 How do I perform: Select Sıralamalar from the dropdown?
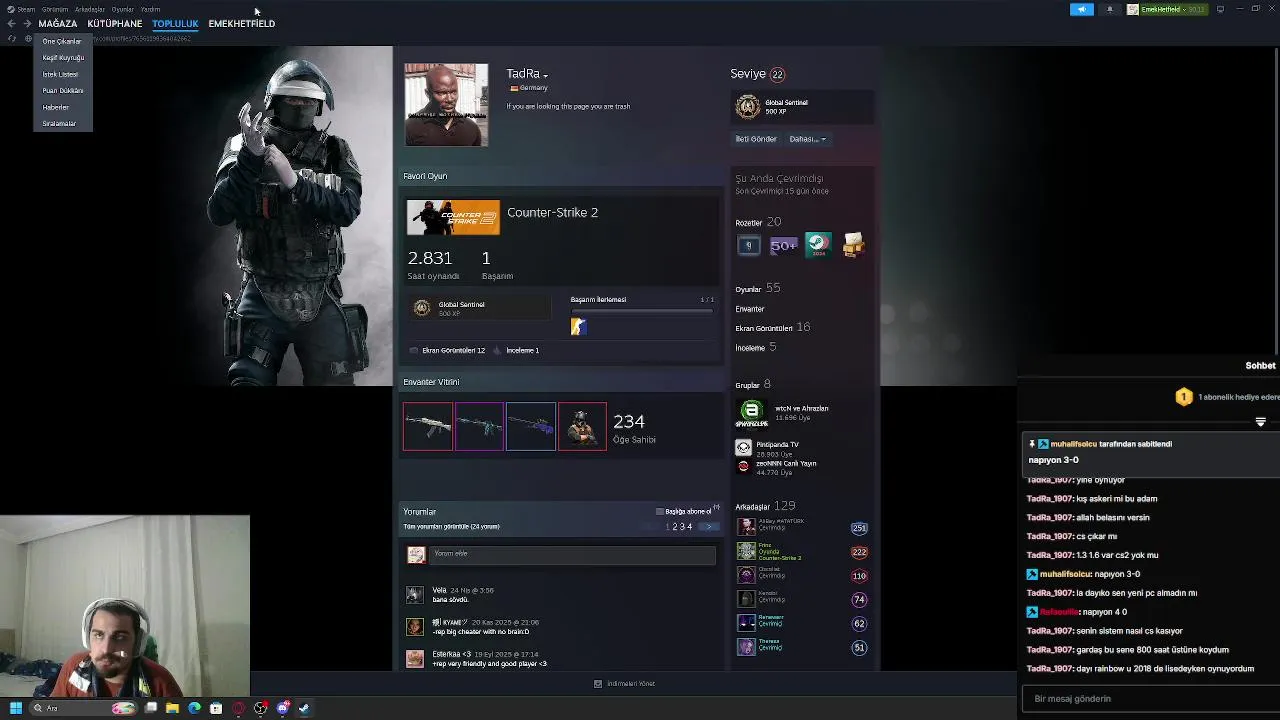click(59, 124)
